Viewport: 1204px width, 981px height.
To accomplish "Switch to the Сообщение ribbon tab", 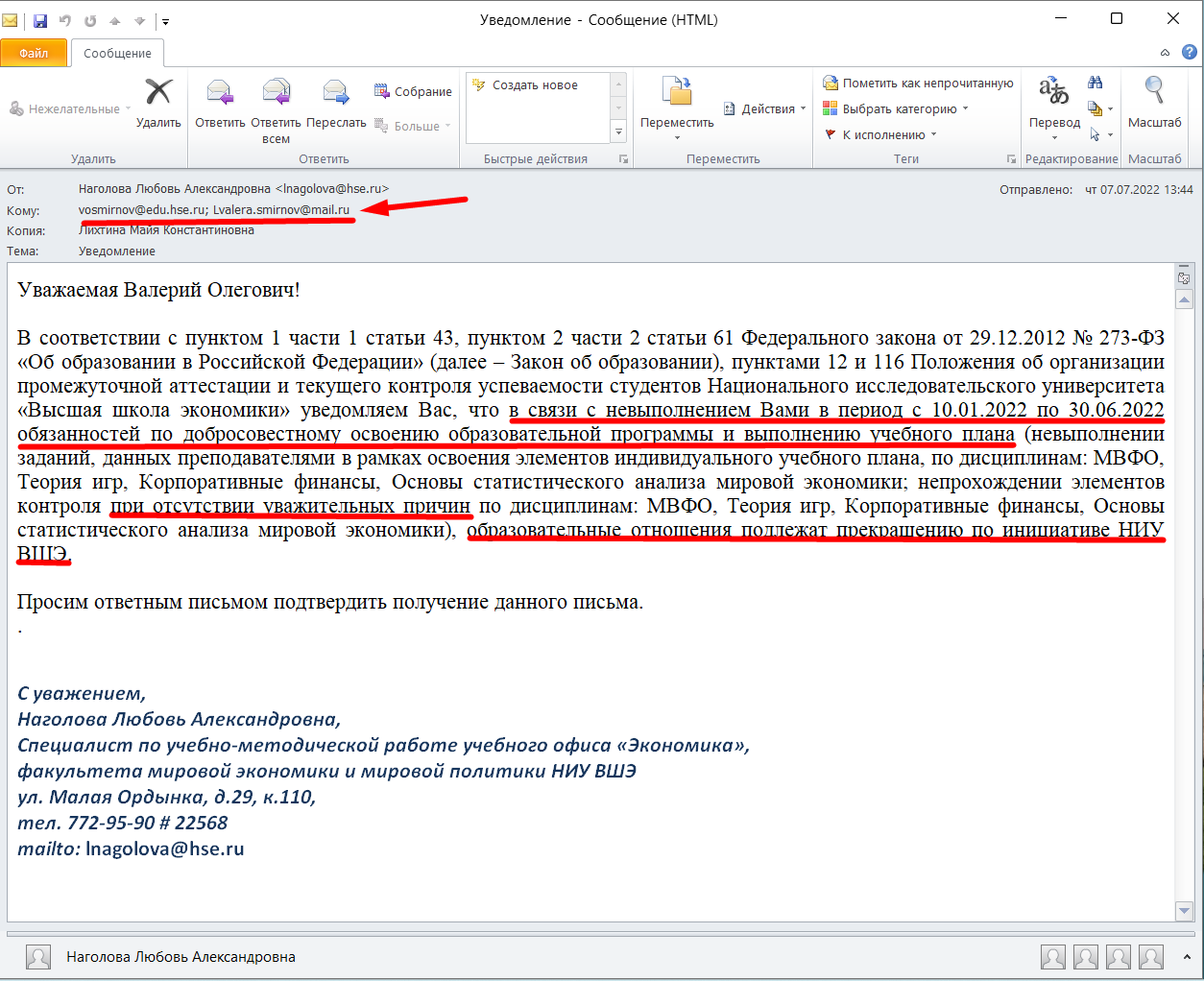I will point(117,53).
